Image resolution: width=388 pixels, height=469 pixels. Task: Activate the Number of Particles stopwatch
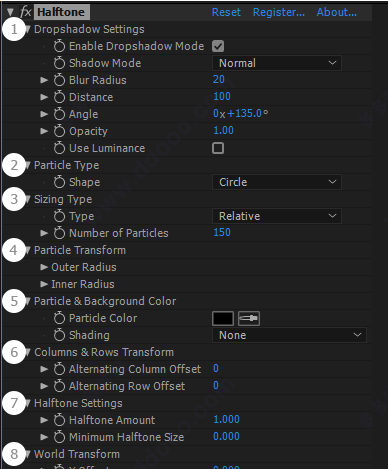59,233
